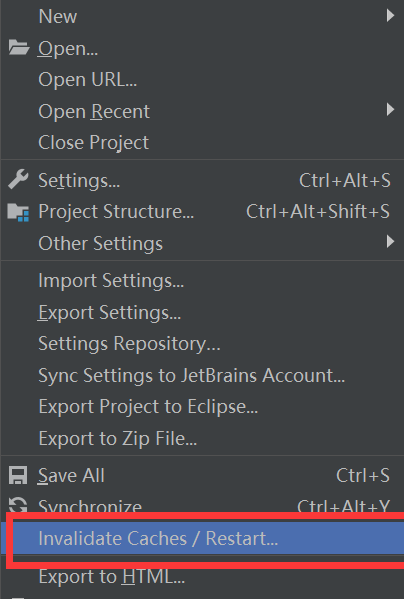The width and height of the screenshot is (404, 599).
Task: Click the open folder icon beside Open
Action: [19, 48]
